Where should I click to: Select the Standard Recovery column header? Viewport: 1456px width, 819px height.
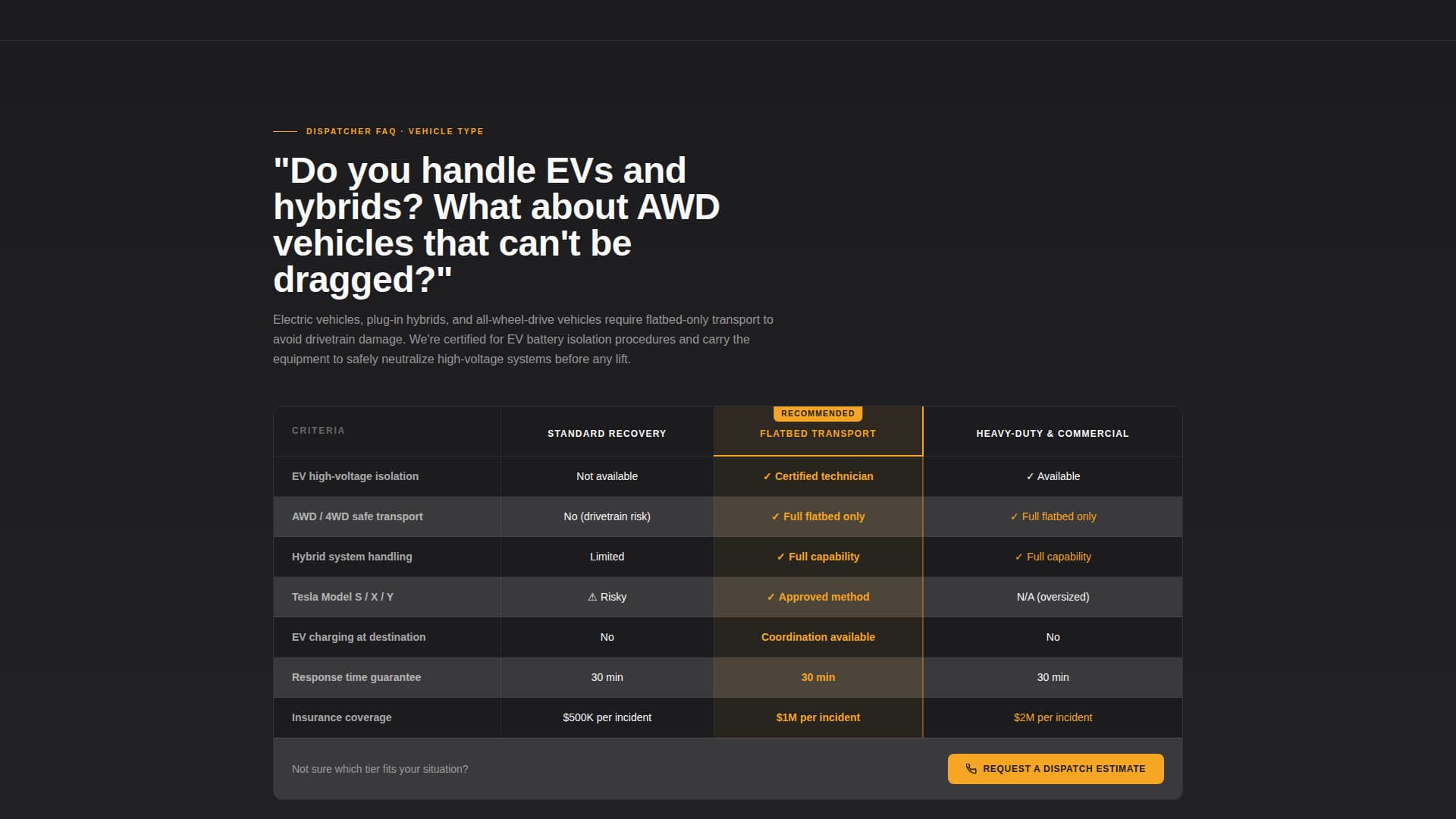pos(607,434)
